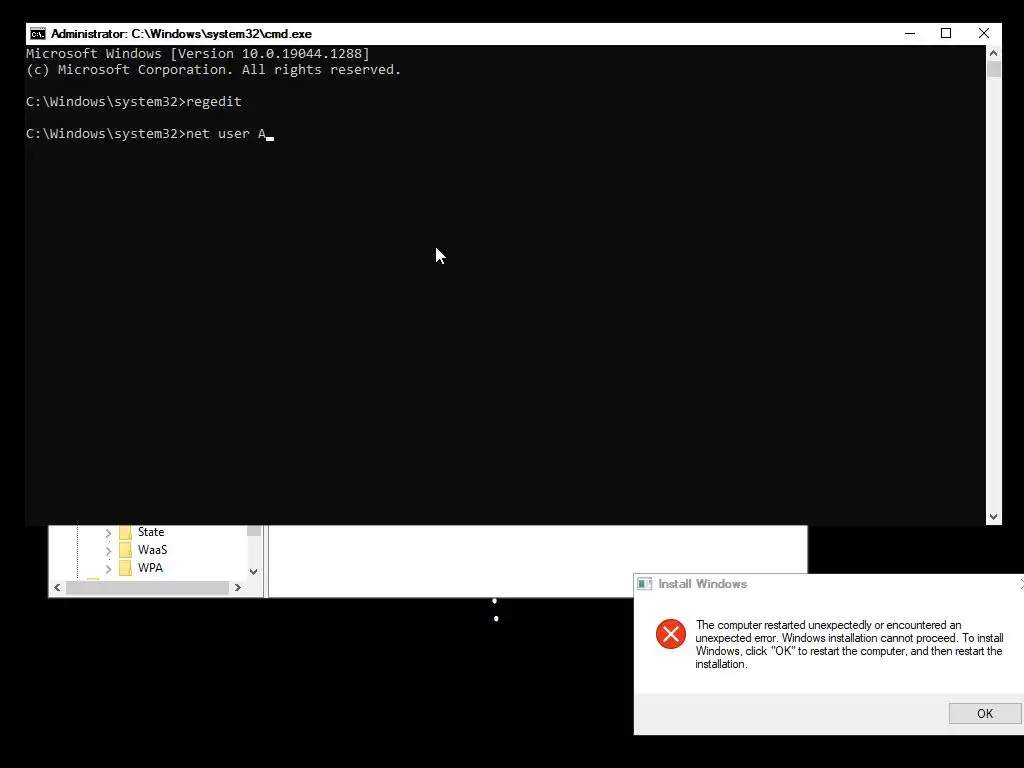Click the State folder icon
Viewport: 1024px width, 768px height.
point(125,532)
